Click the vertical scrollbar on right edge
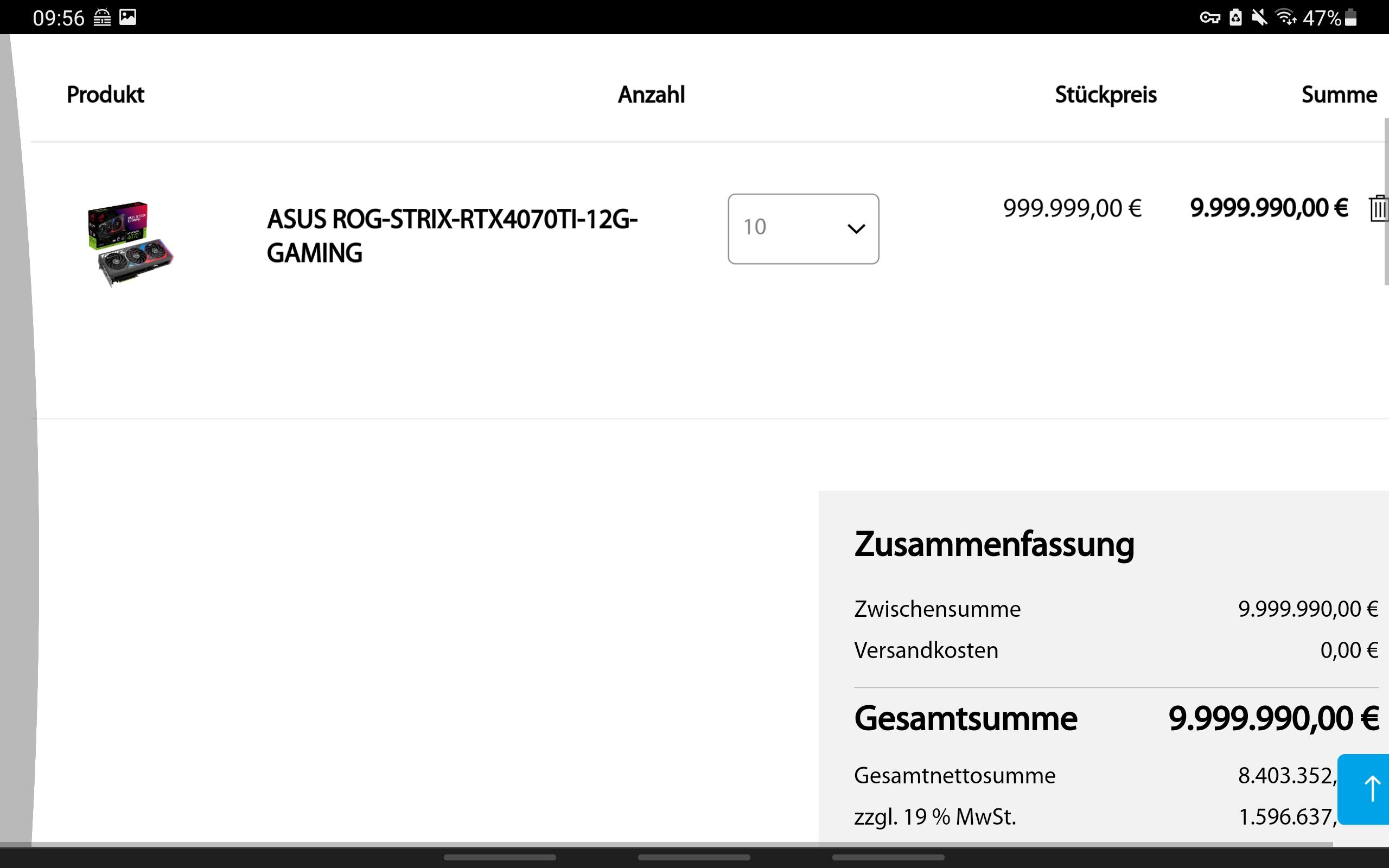Viewport: 1389px width, 868px height. point(1386,201)
